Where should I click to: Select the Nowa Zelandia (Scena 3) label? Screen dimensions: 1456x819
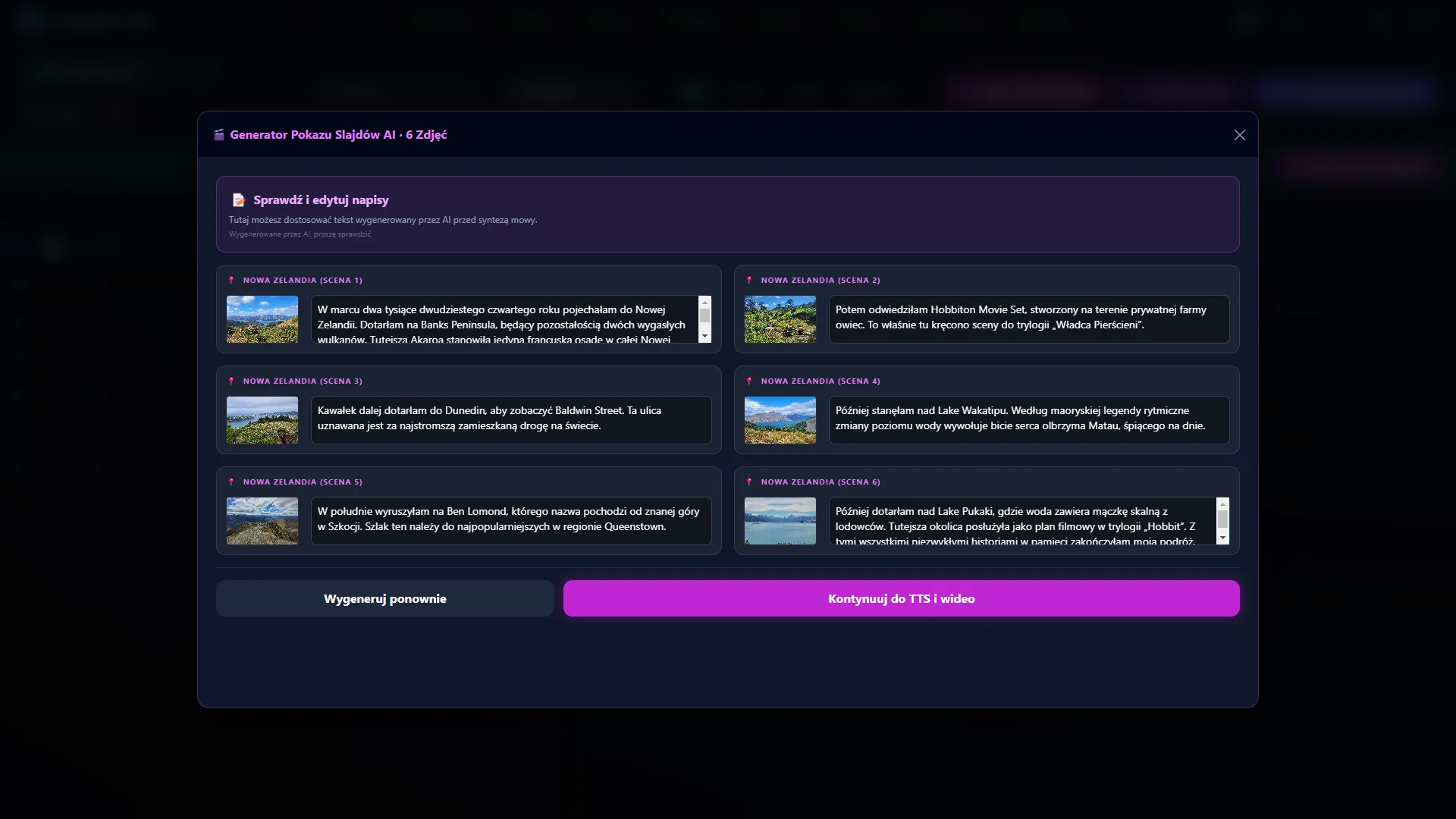point(303,381)
